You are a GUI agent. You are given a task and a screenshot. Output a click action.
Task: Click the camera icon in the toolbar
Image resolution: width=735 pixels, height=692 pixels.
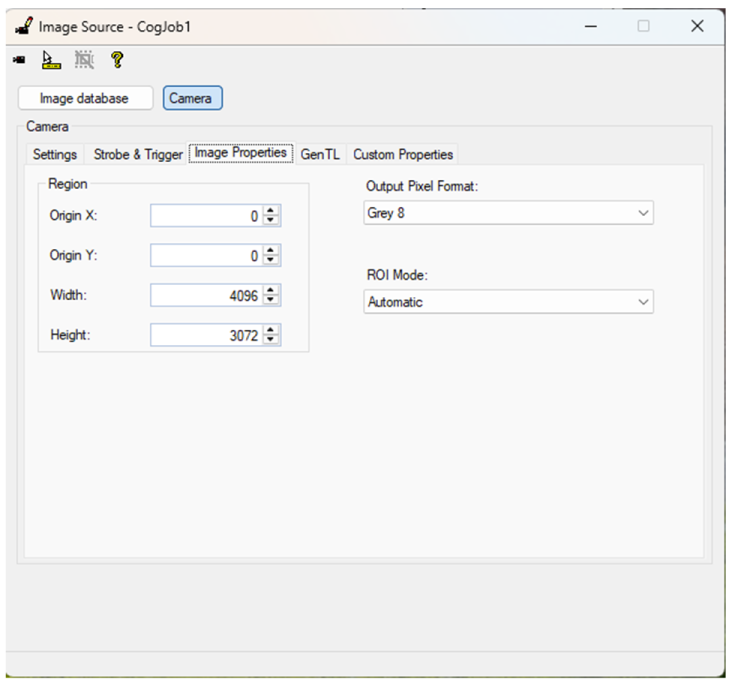18,61
